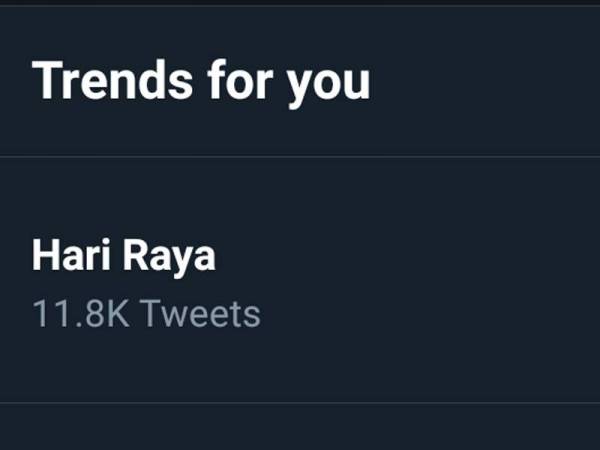Click the word "for" in header
Viewport: 600px width, 450px height.
(237, 82)
